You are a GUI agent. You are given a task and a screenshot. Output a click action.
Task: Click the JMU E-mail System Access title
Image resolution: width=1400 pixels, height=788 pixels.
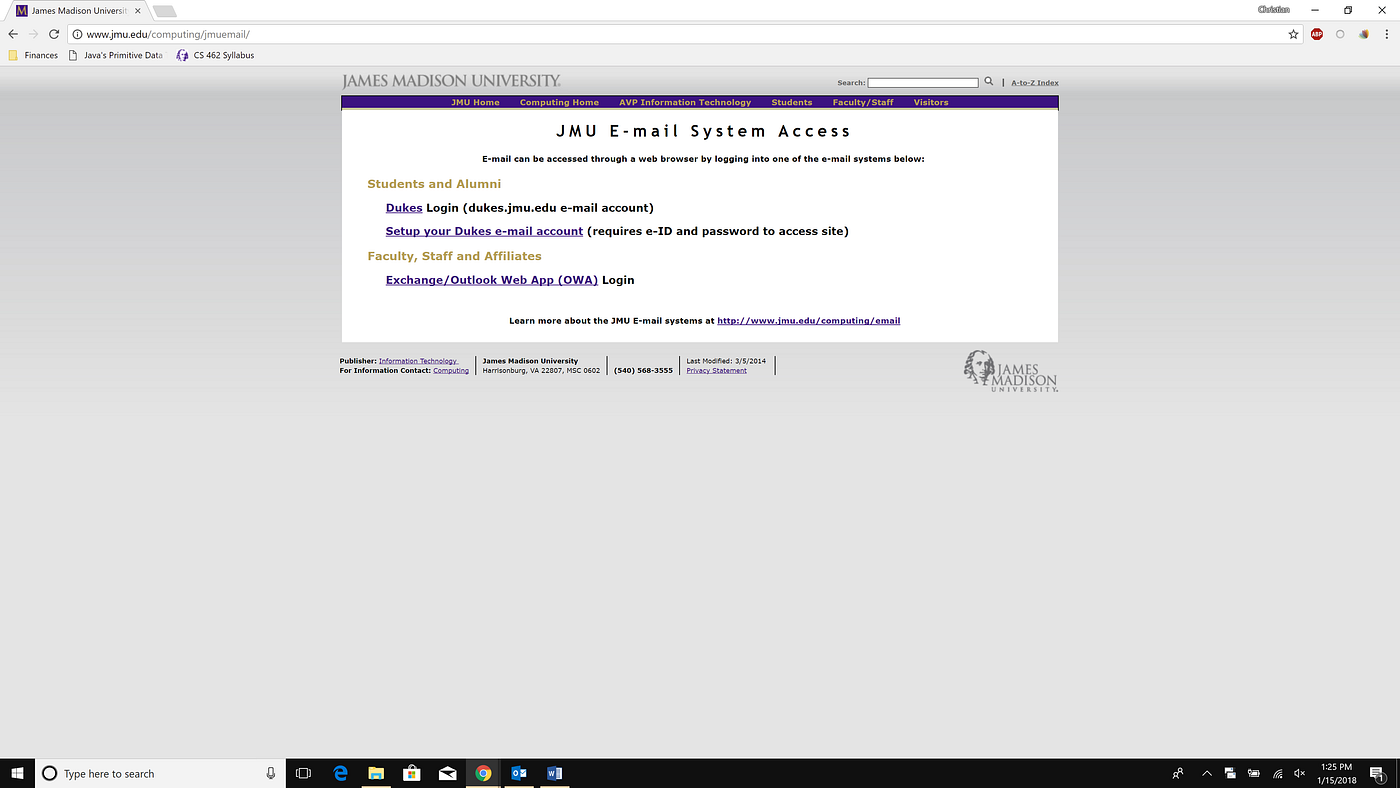703,131
